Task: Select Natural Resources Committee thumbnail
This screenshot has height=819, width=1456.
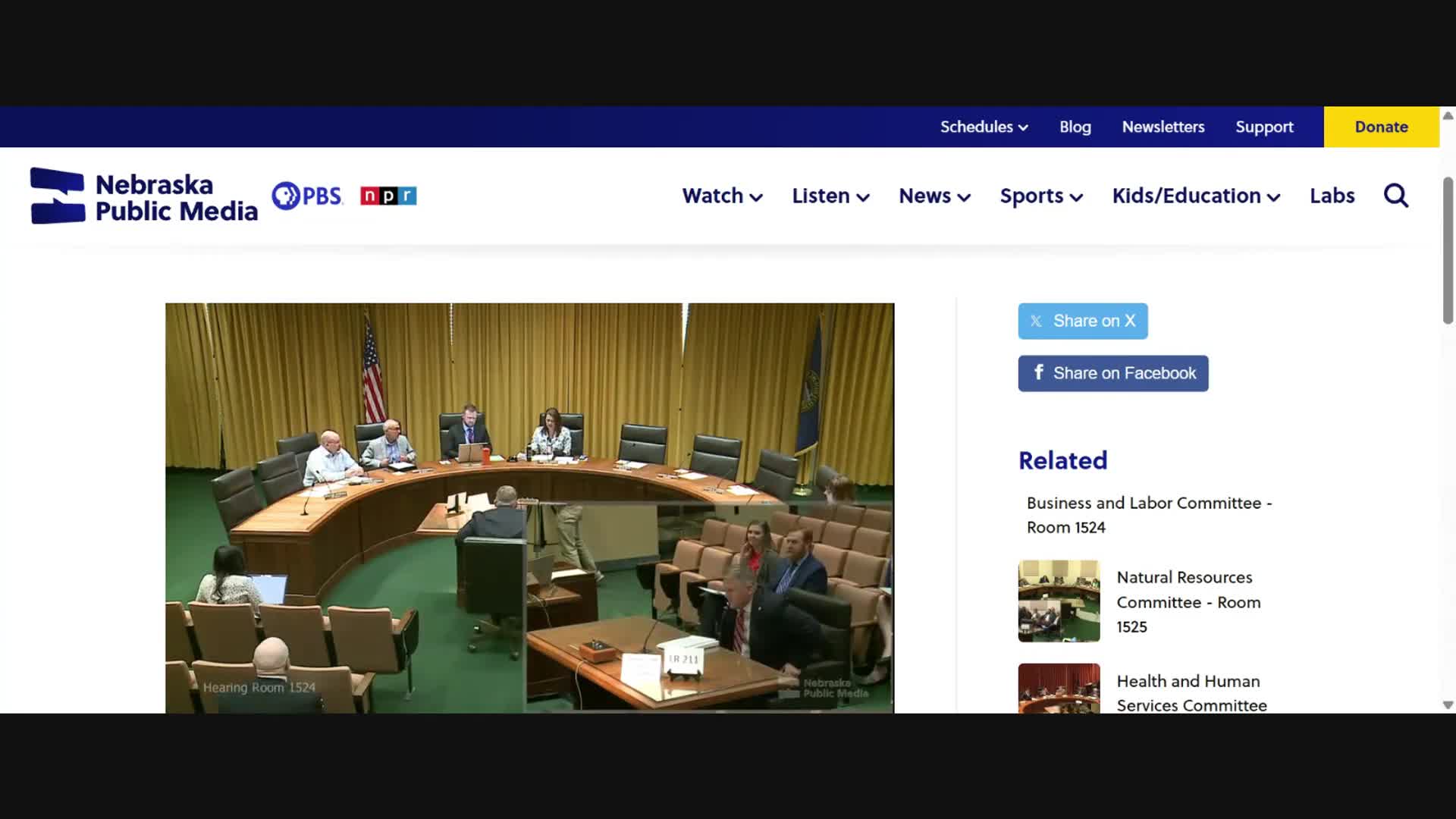Action: [x=1059, y=601]
